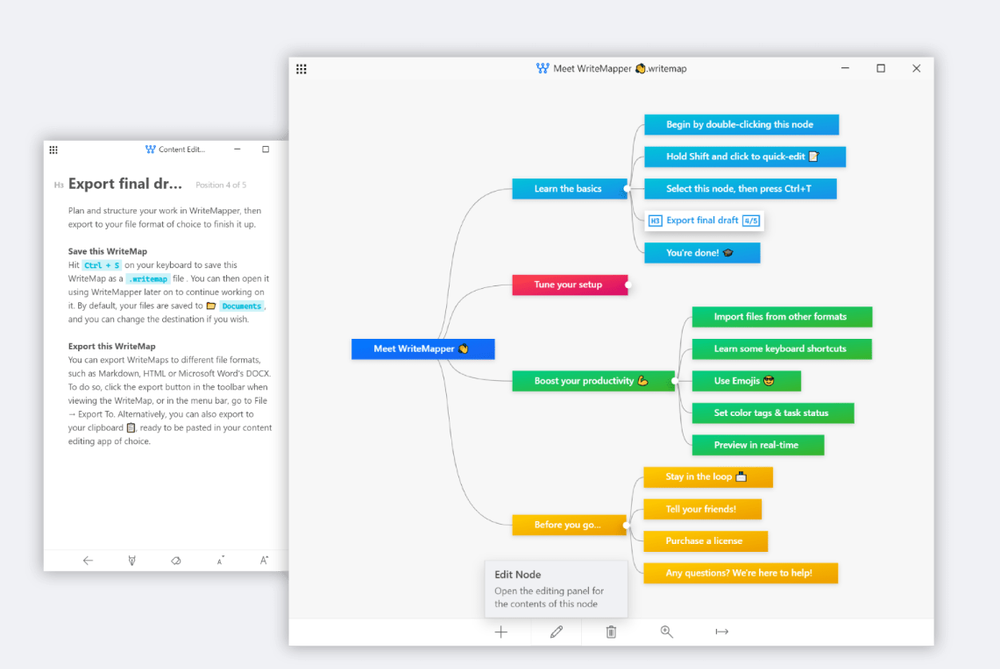Viewport: 1000px width, 669px height.
Task: Select Hold Shift and click to quick-edit node
Action: (745, 156)
